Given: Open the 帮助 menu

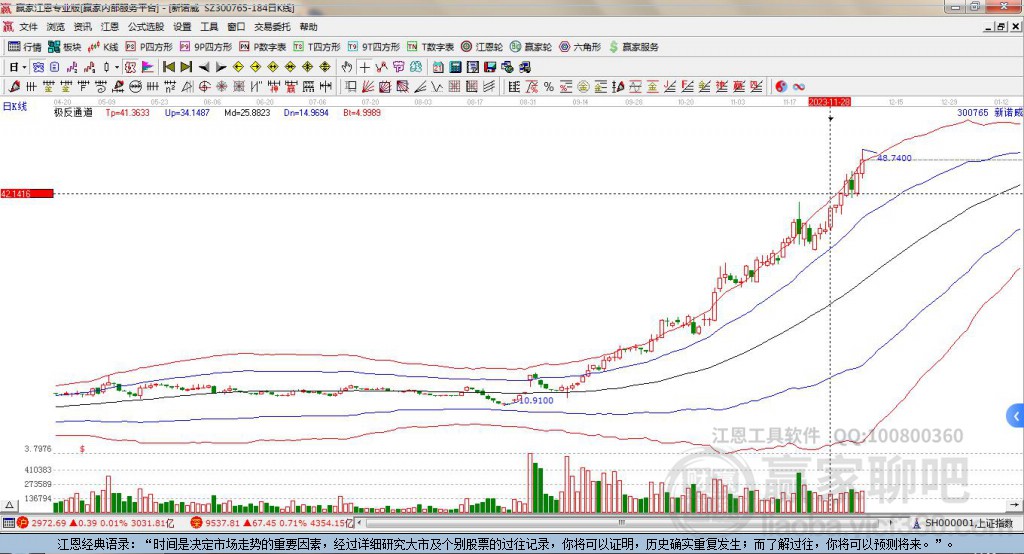Looking at the screenshot, I should point(308,27).
